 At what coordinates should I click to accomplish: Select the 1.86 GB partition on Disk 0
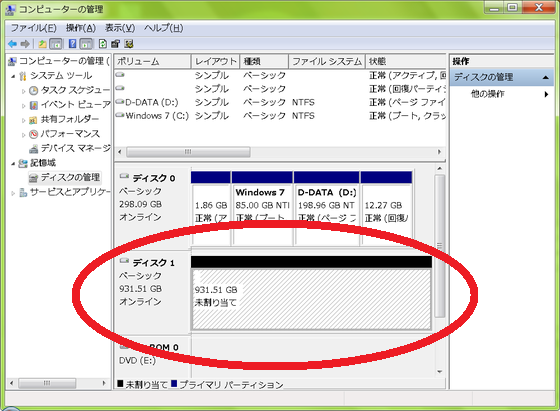tap(211, 208)
